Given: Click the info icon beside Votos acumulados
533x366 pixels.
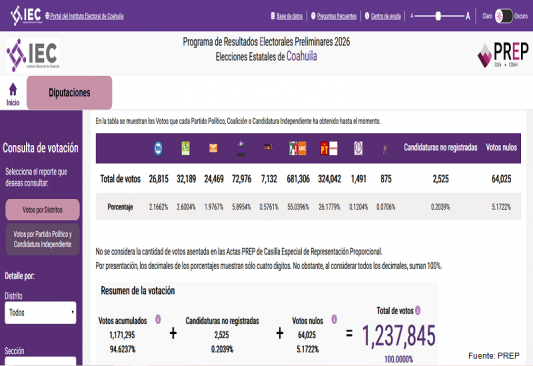Looking at the screenshot, I should tap(158, 319).
